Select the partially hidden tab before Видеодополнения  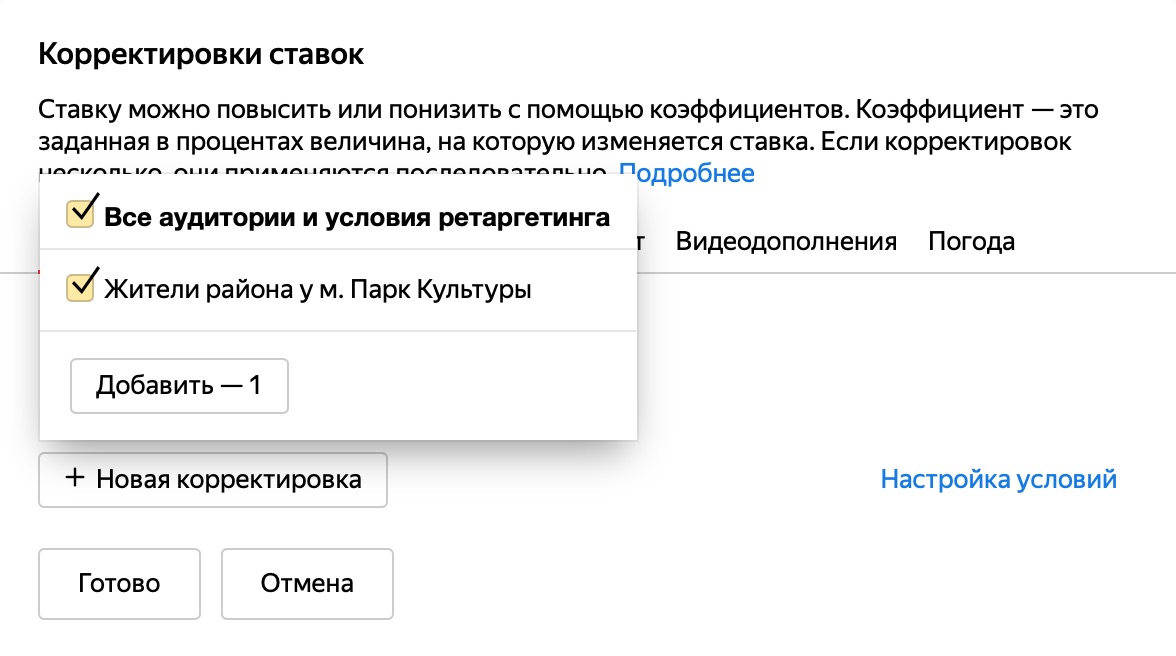pyautogui.click(x=641, y=241)
